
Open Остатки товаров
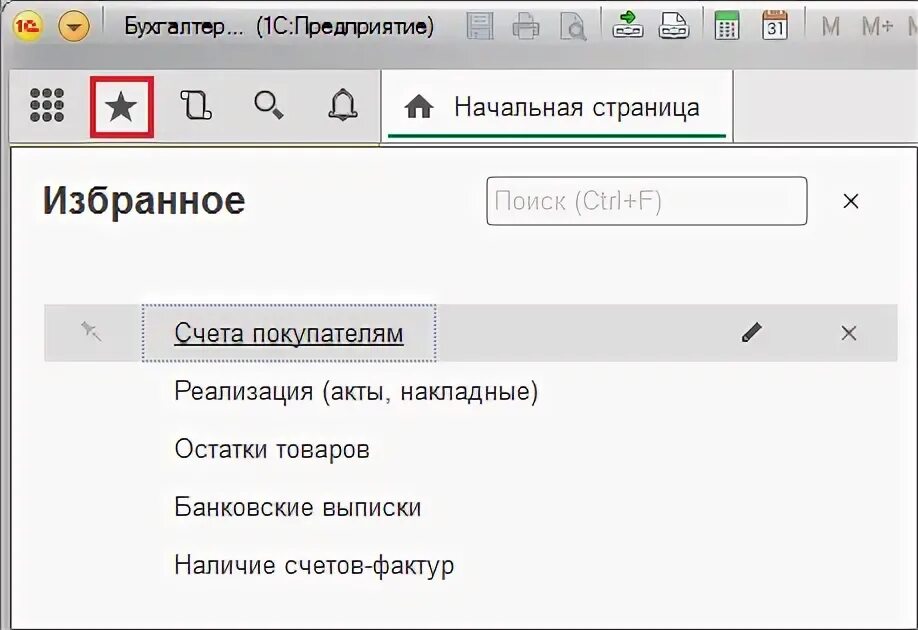[272, 449]
